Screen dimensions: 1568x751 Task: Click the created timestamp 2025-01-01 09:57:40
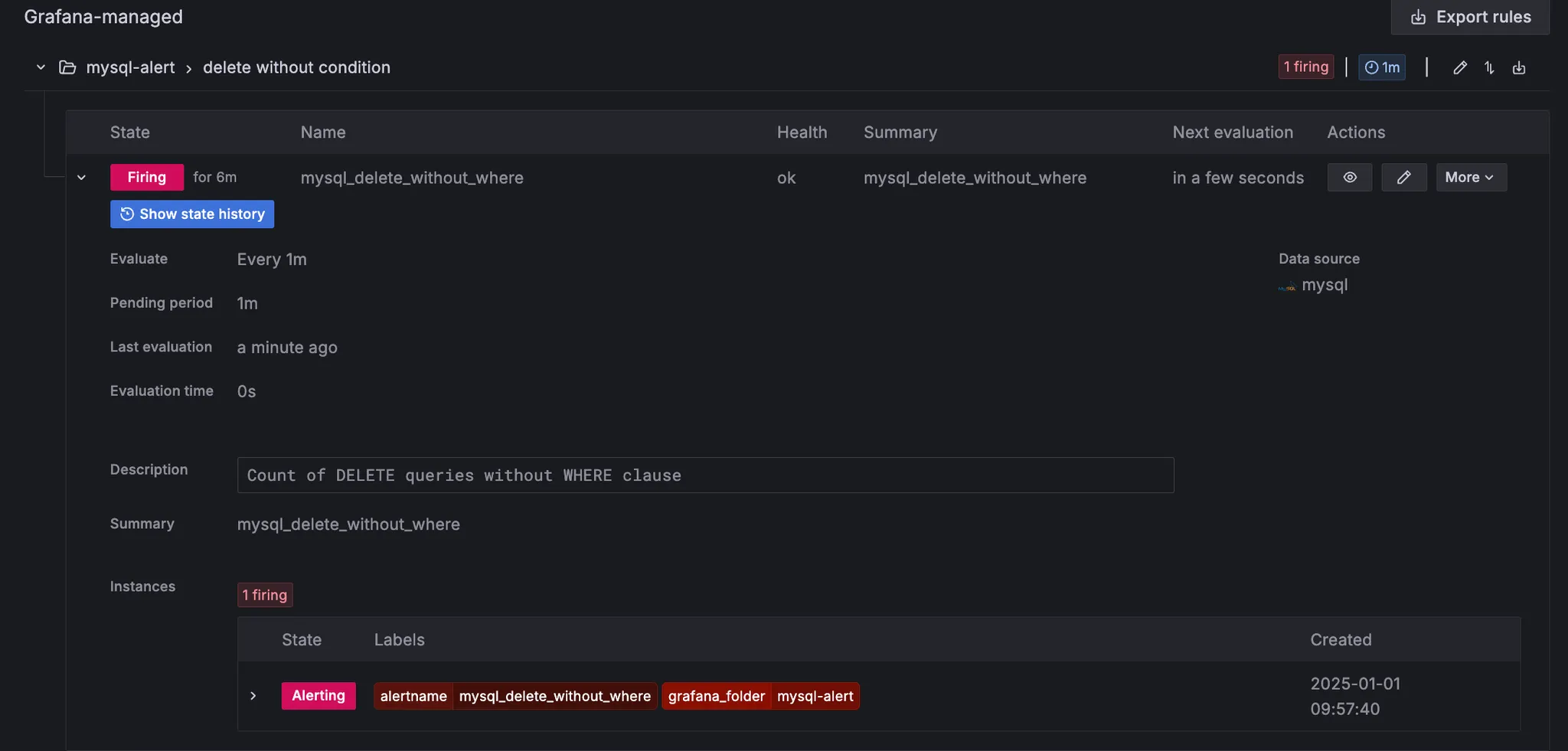[1355, 696]
